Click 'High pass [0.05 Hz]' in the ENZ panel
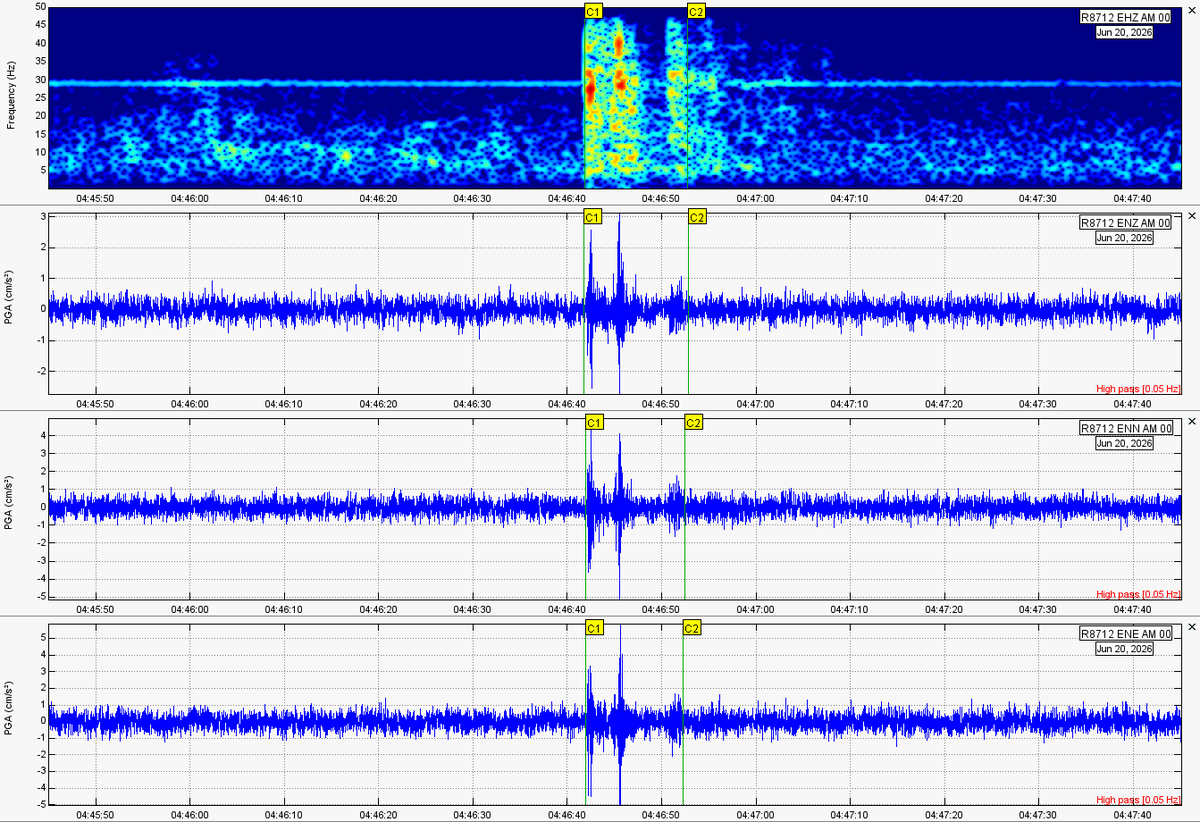Viewport: 1200px width, 822px height. [1138, 388]
